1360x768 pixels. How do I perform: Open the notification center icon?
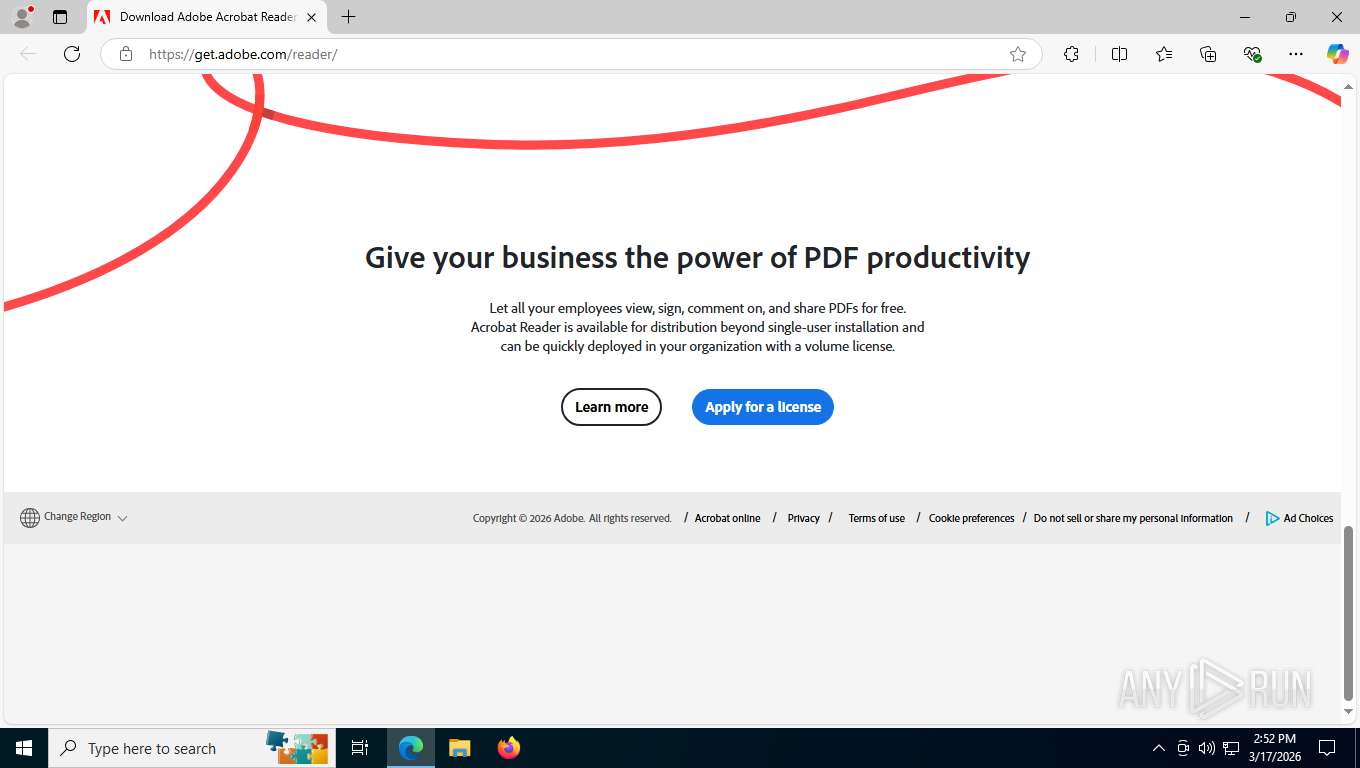(x=1327, y=748)
